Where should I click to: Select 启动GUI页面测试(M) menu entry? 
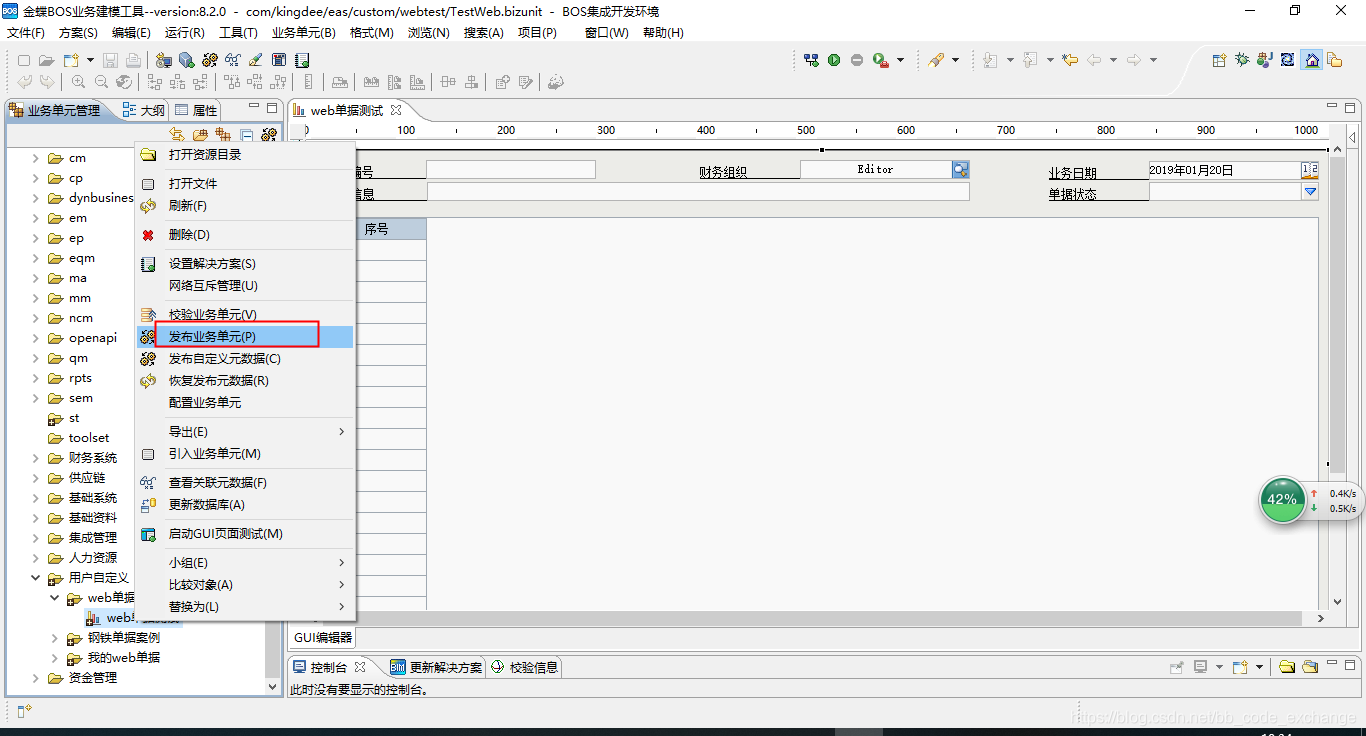pyautogui.click(x=245, y=534)
